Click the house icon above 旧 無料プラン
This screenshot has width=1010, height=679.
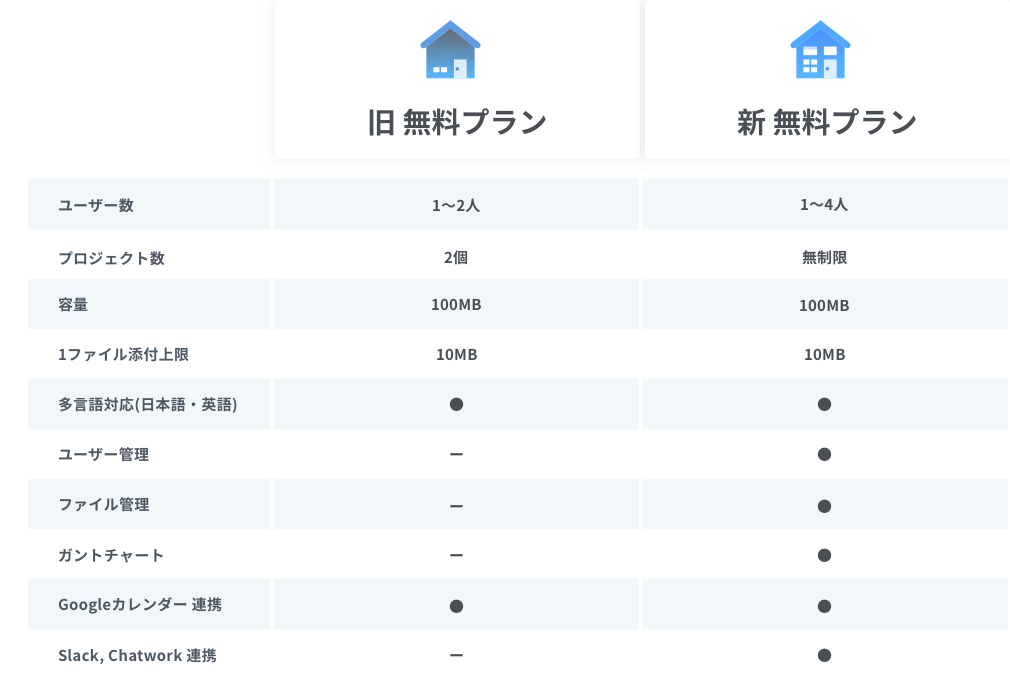451,50
